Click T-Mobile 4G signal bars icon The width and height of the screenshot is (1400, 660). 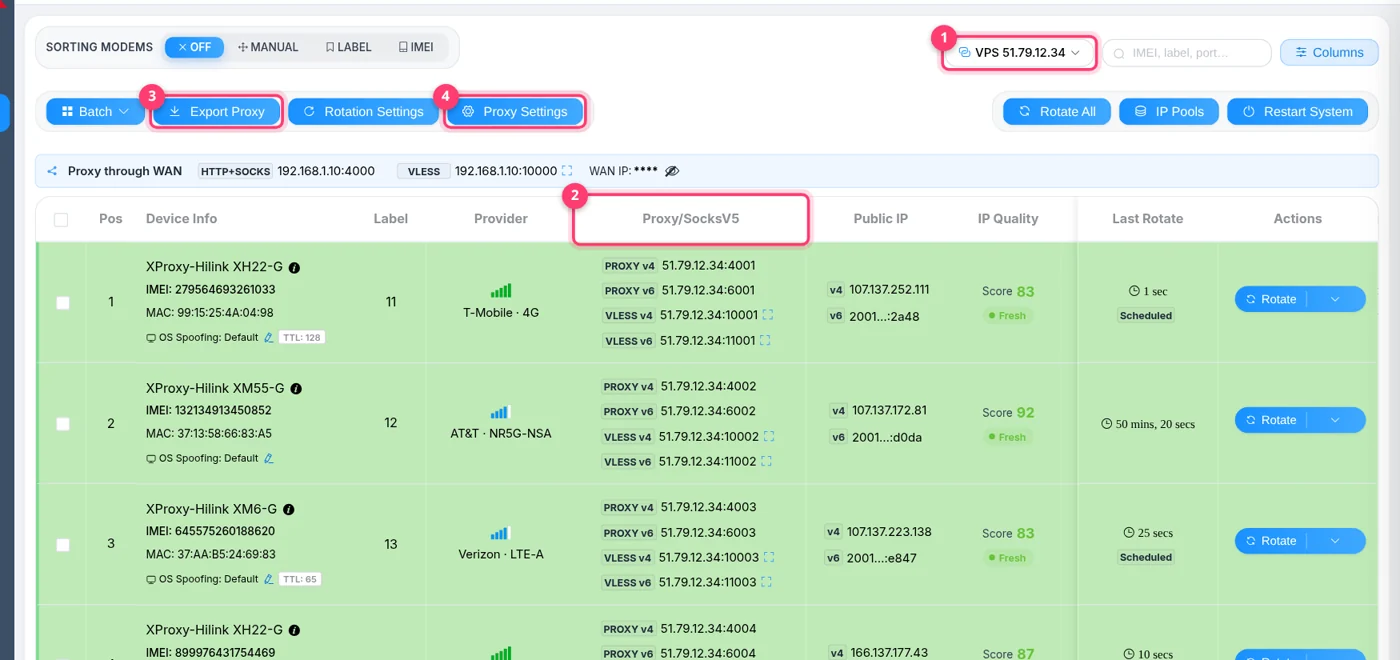point(501,291)
